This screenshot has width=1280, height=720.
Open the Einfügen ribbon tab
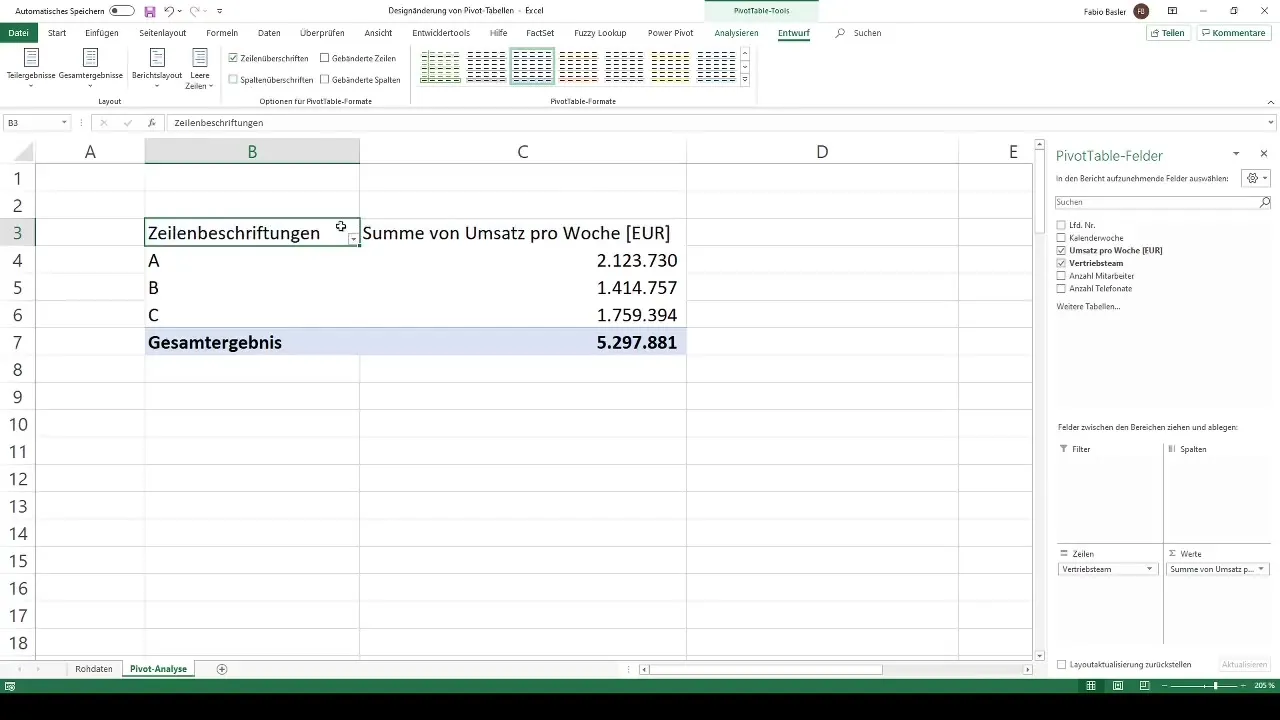pos(102,33)
